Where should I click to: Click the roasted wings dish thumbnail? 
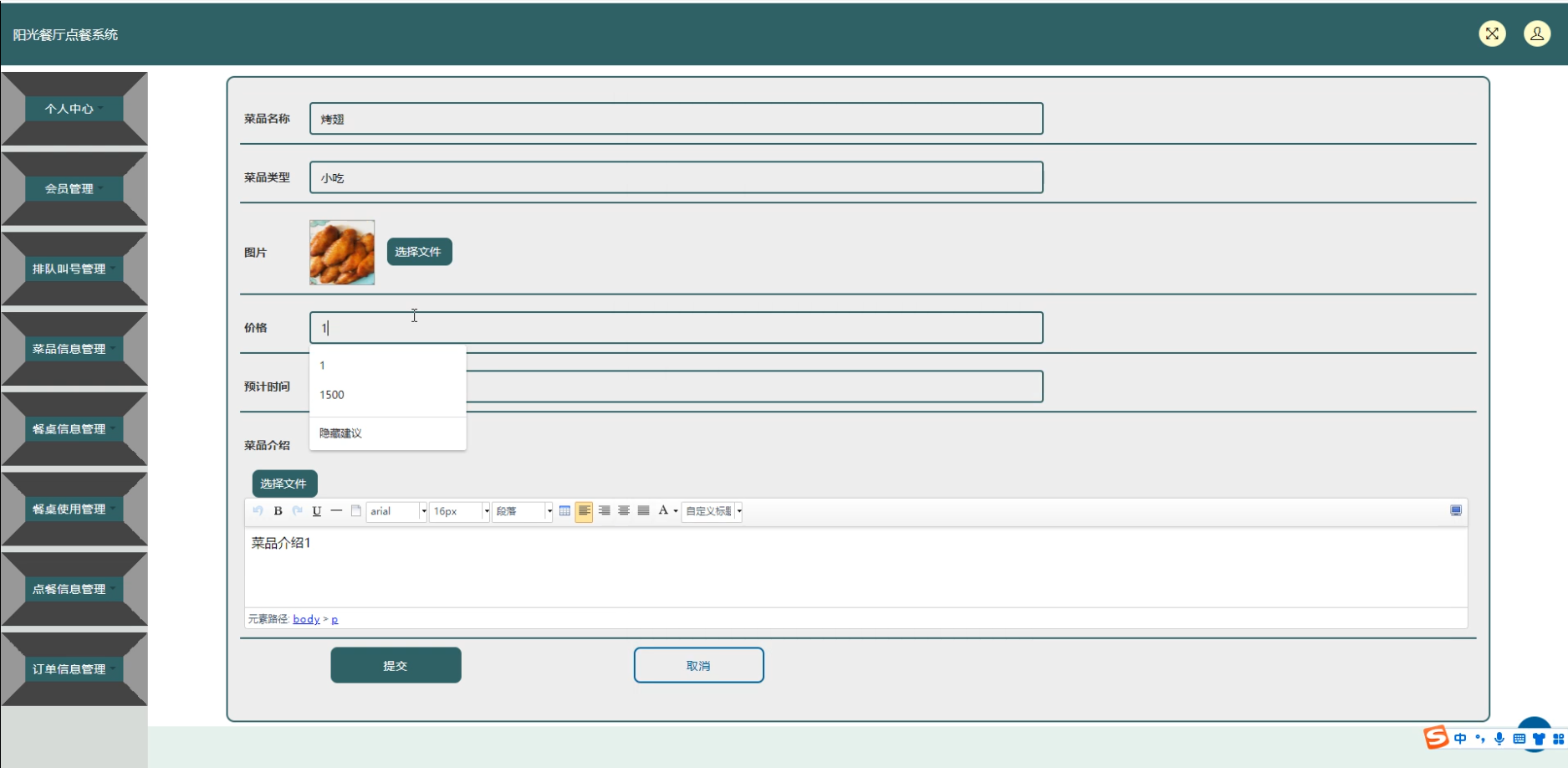[x=342, y=253]
